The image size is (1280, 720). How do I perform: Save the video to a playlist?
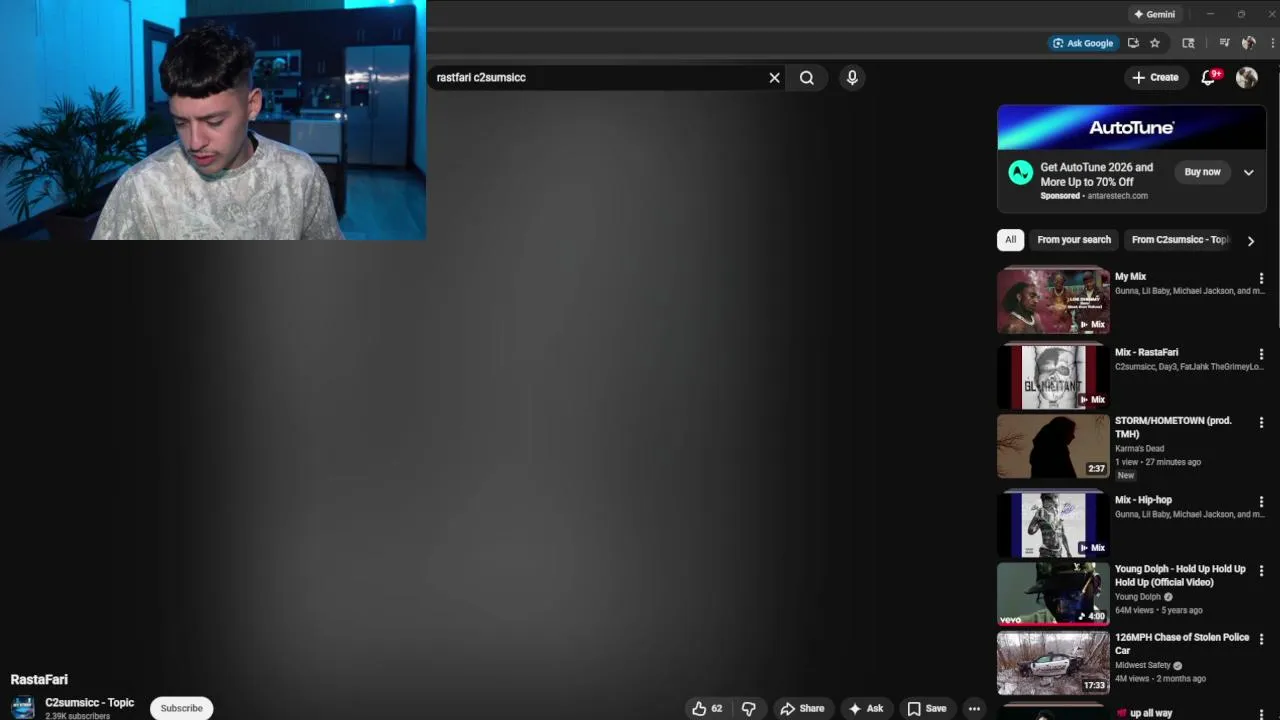click(x=927, y=708)
